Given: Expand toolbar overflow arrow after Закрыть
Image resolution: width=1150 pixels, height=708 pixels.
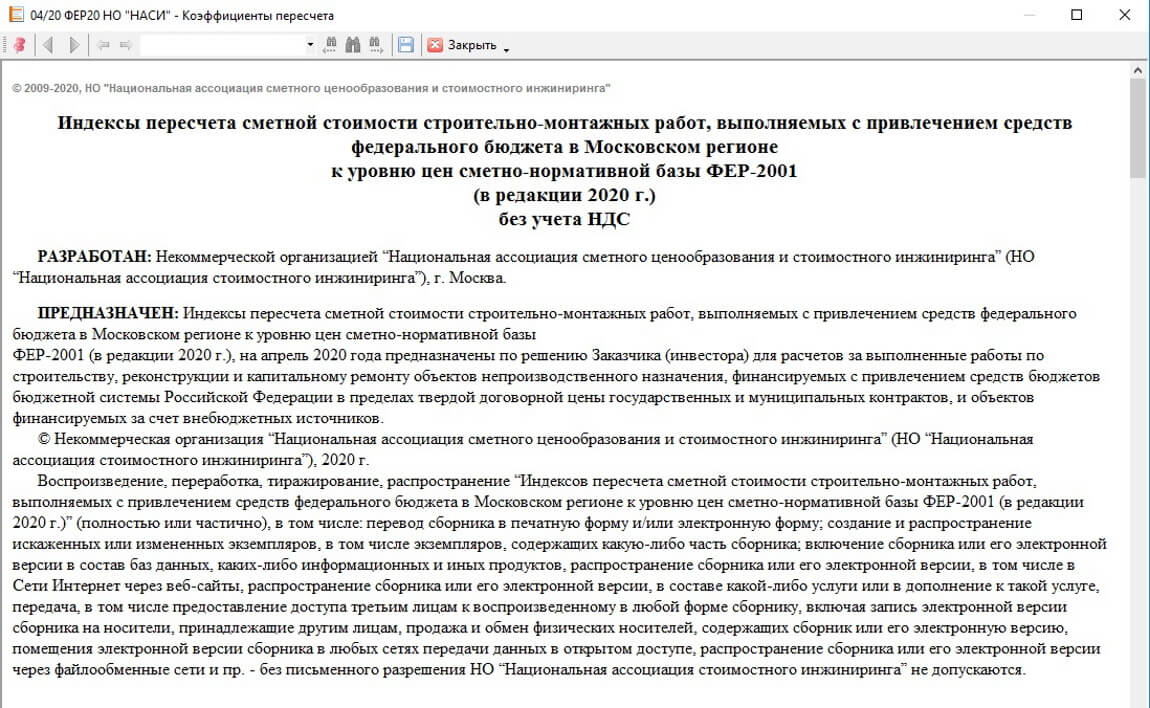Looking at the screenshot, I should point(506,48).
